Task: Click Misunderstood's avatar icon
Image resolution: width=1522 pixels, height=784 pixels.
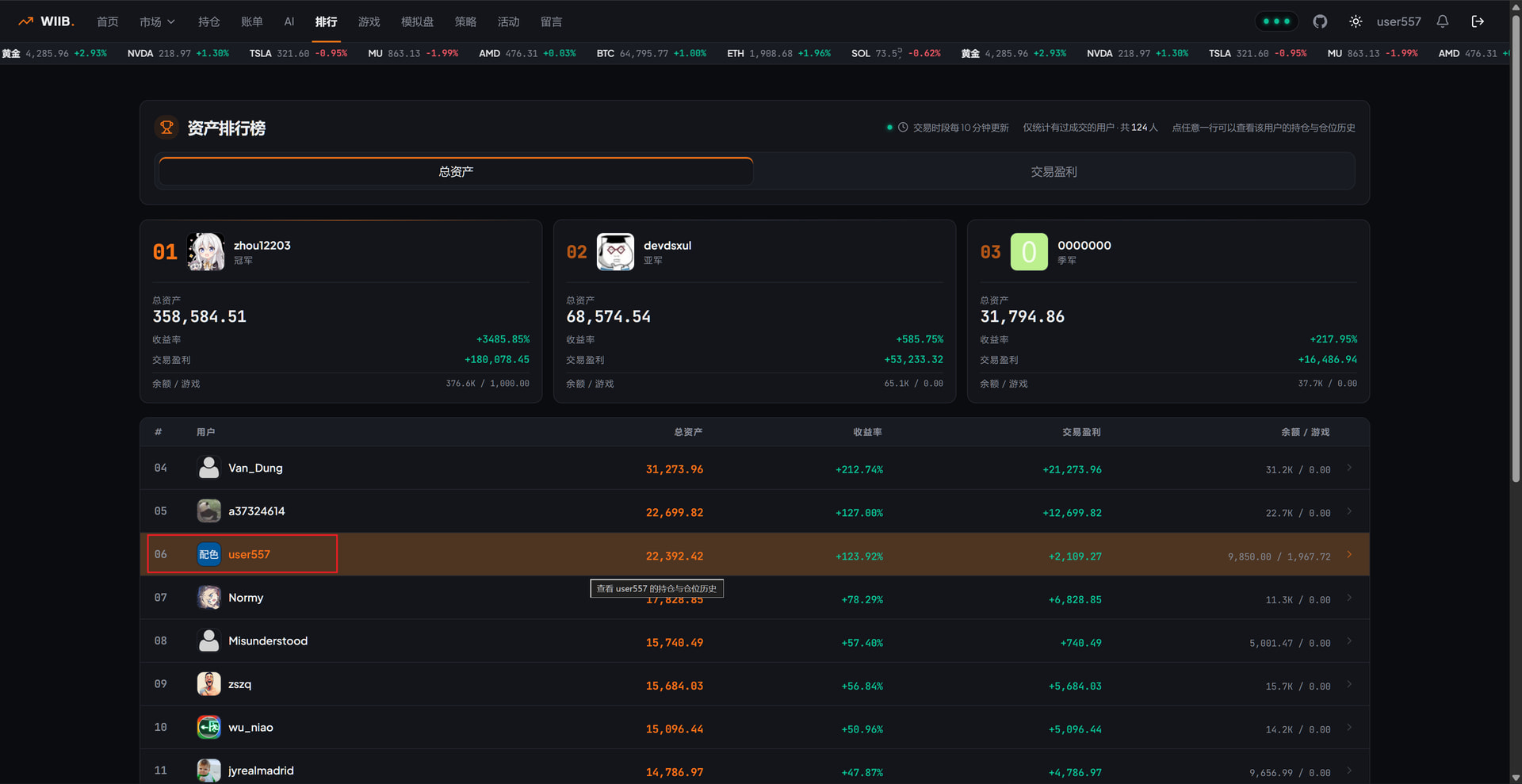Action: [x=208, y=641]
